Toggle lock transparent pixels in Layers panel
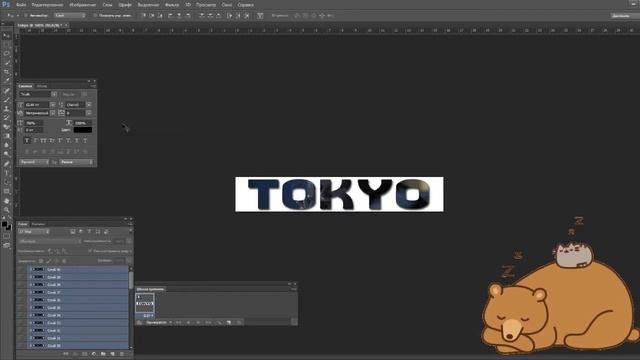Screen dimensions: 640x360 click(x=41, y=261)
